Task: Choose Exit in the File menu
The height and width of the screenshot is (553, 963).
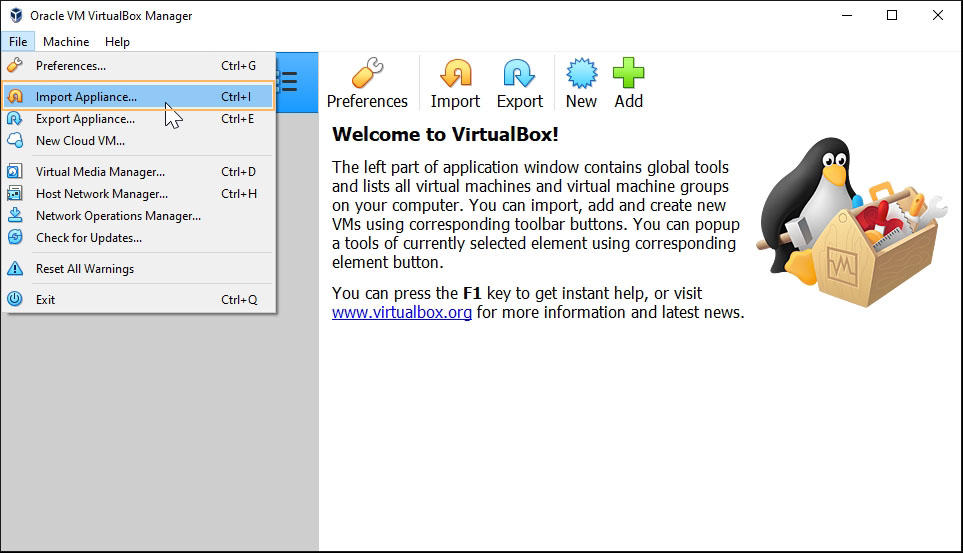Action: 45,300
